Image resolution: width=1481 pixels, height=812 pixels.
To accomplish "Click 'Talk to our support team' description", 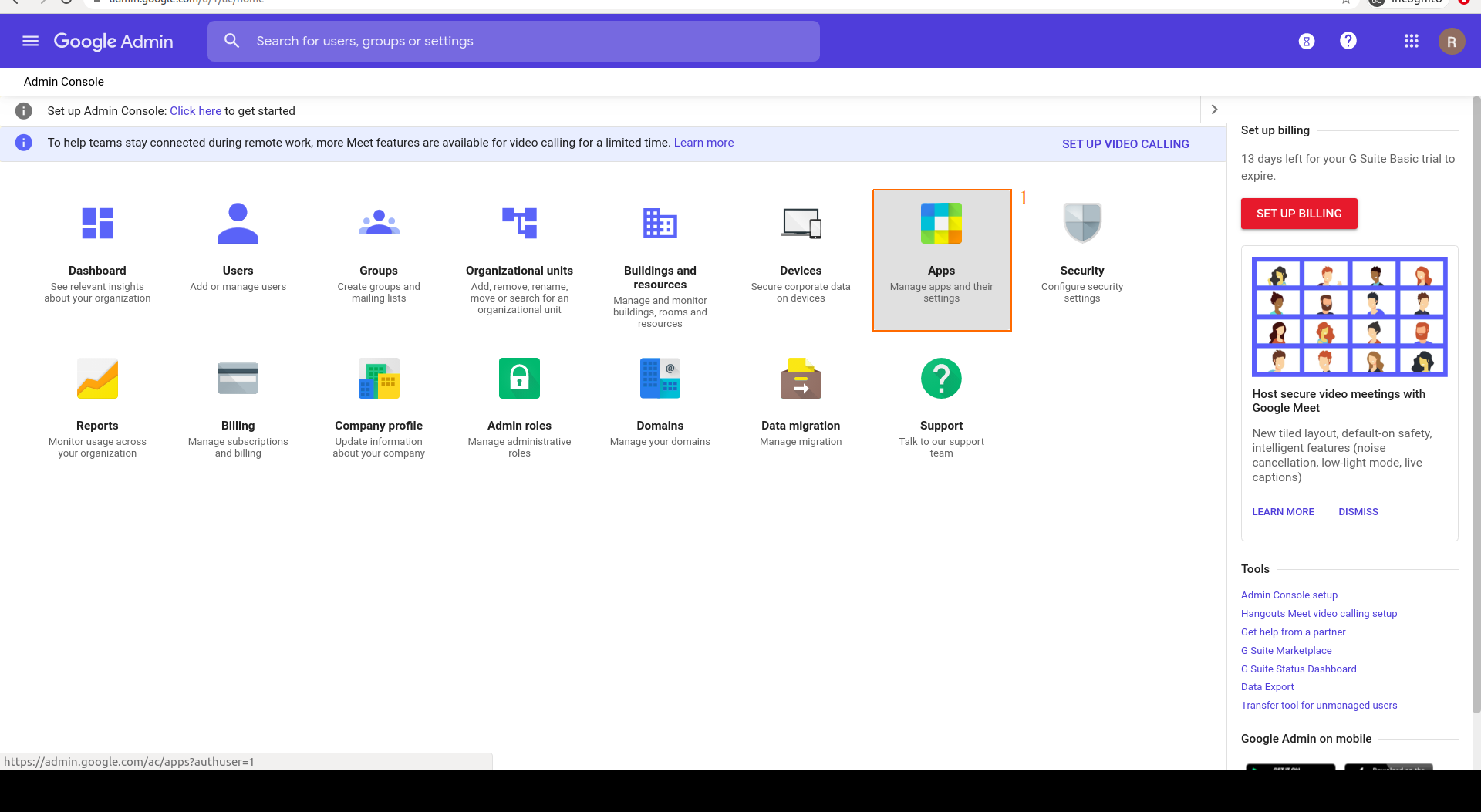I will 941,447.
